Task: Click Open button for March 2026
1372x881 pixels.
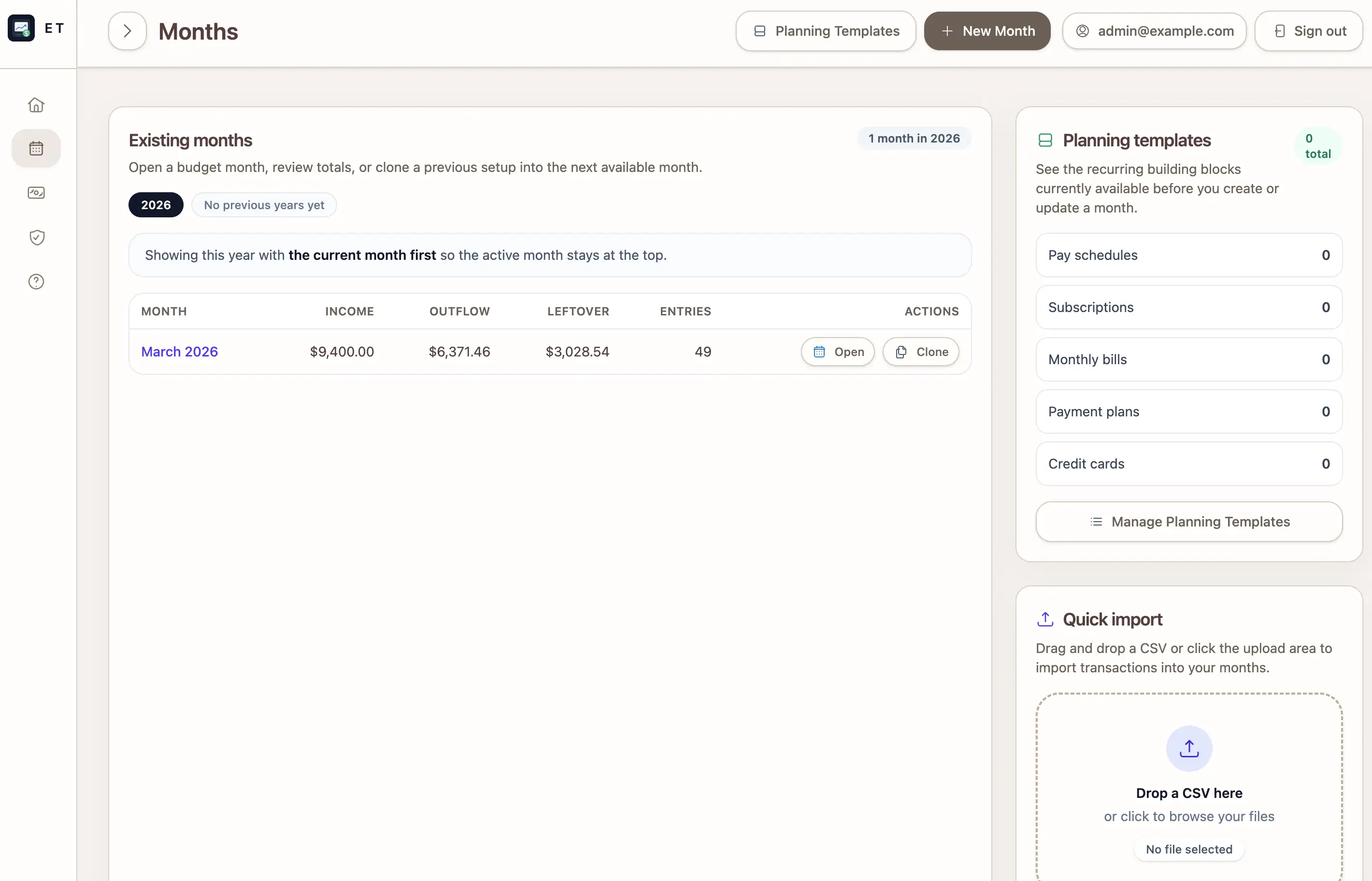Action: pos(838,352)
